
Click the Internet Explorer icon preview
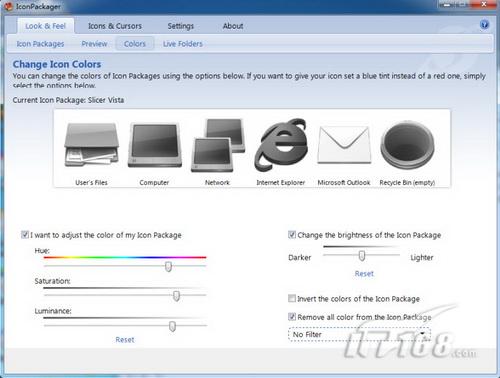pyautogui.click(x=281, y=145)
